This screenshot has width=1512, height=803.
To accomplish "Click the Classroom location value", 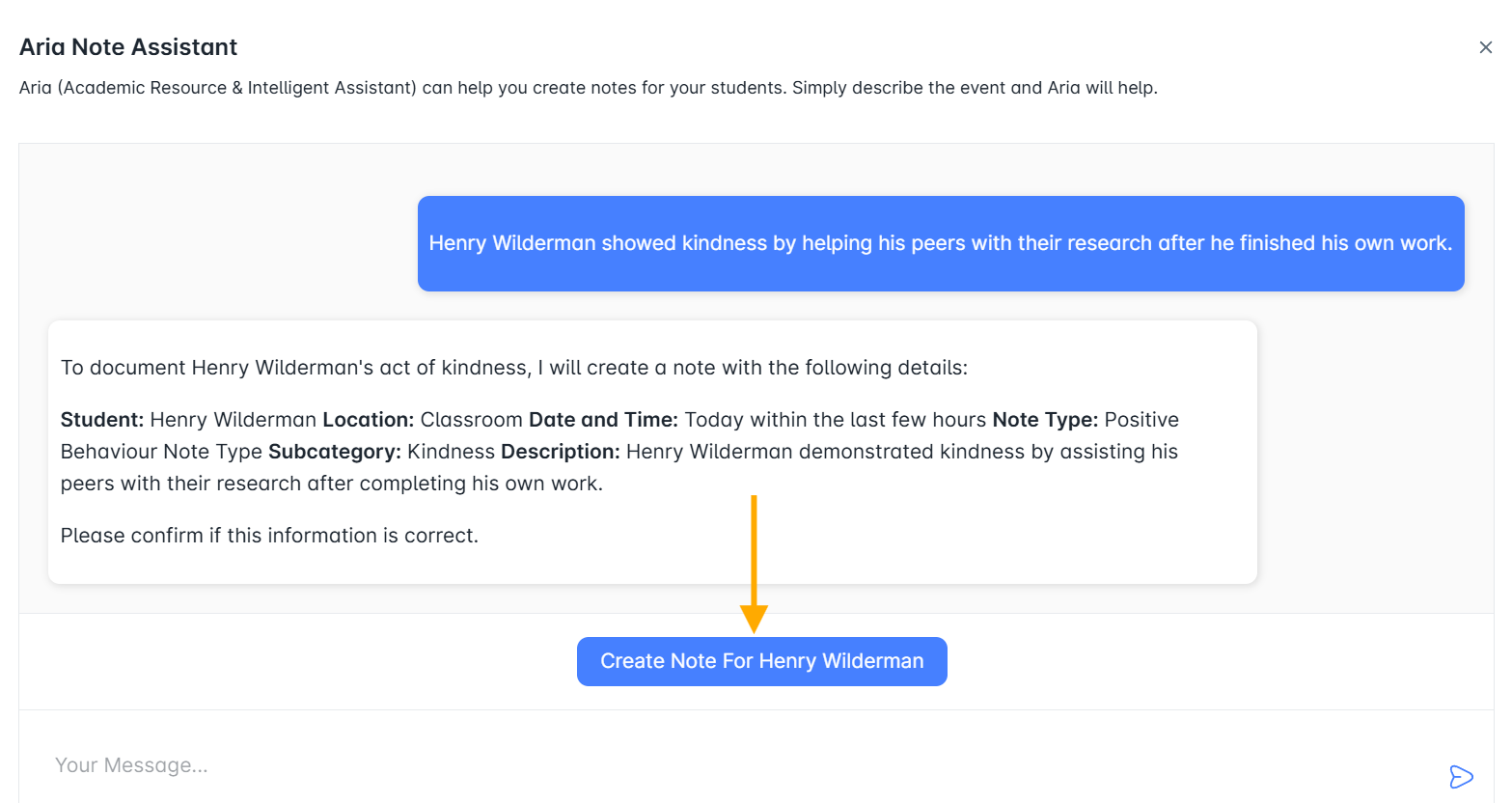I will click(x=472, y=420).
